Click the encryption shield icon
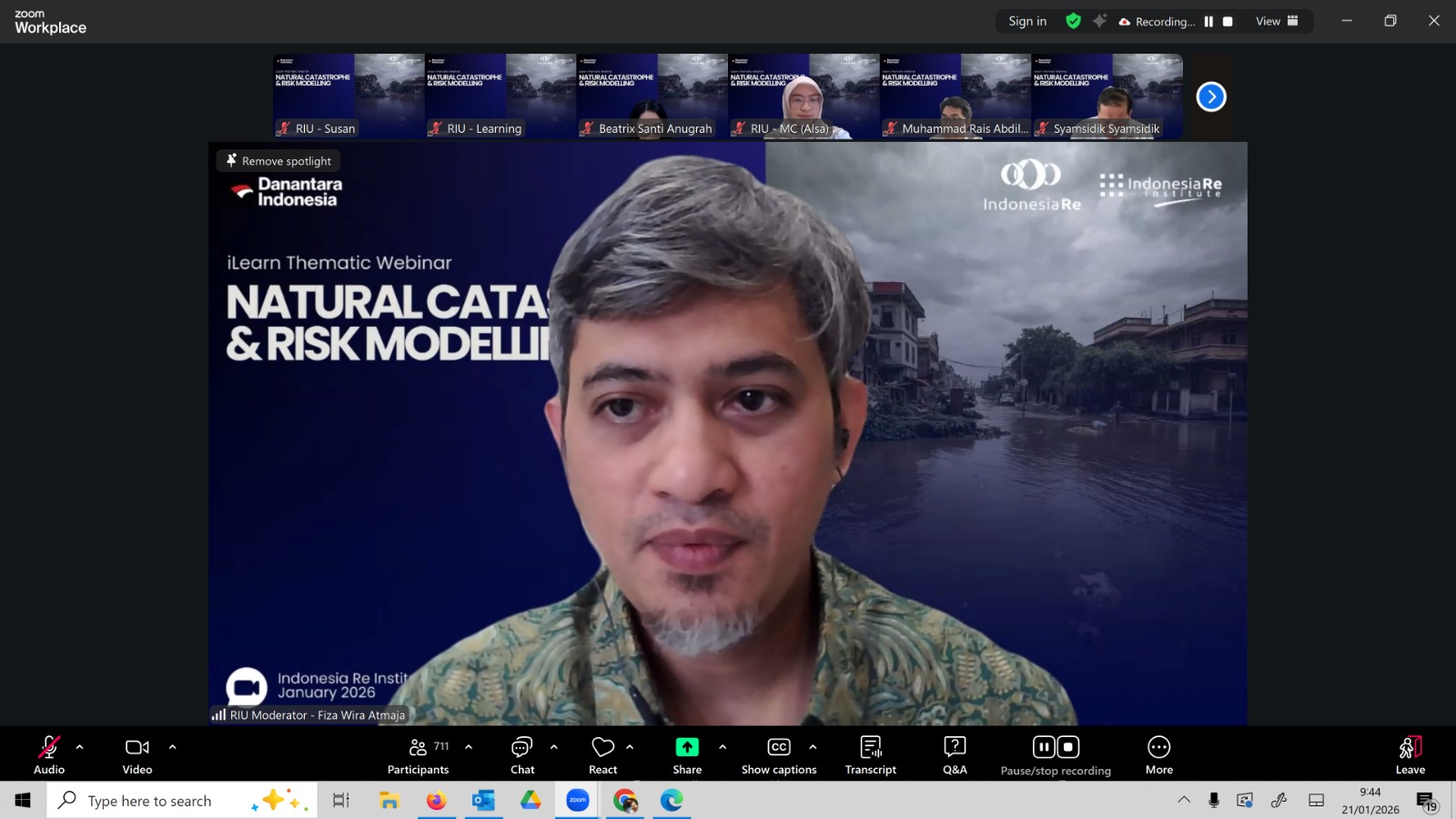The image size is (1456, 819). point(1073,21)
